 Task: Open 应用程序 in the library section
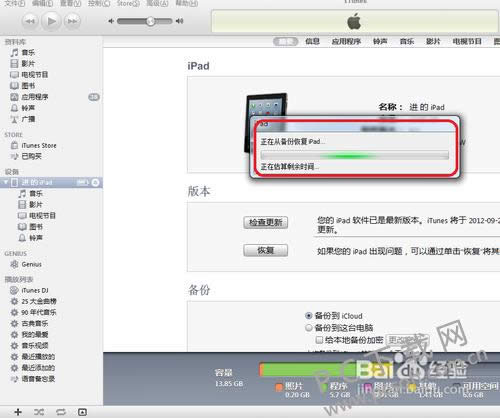click(x=35, y=97)
